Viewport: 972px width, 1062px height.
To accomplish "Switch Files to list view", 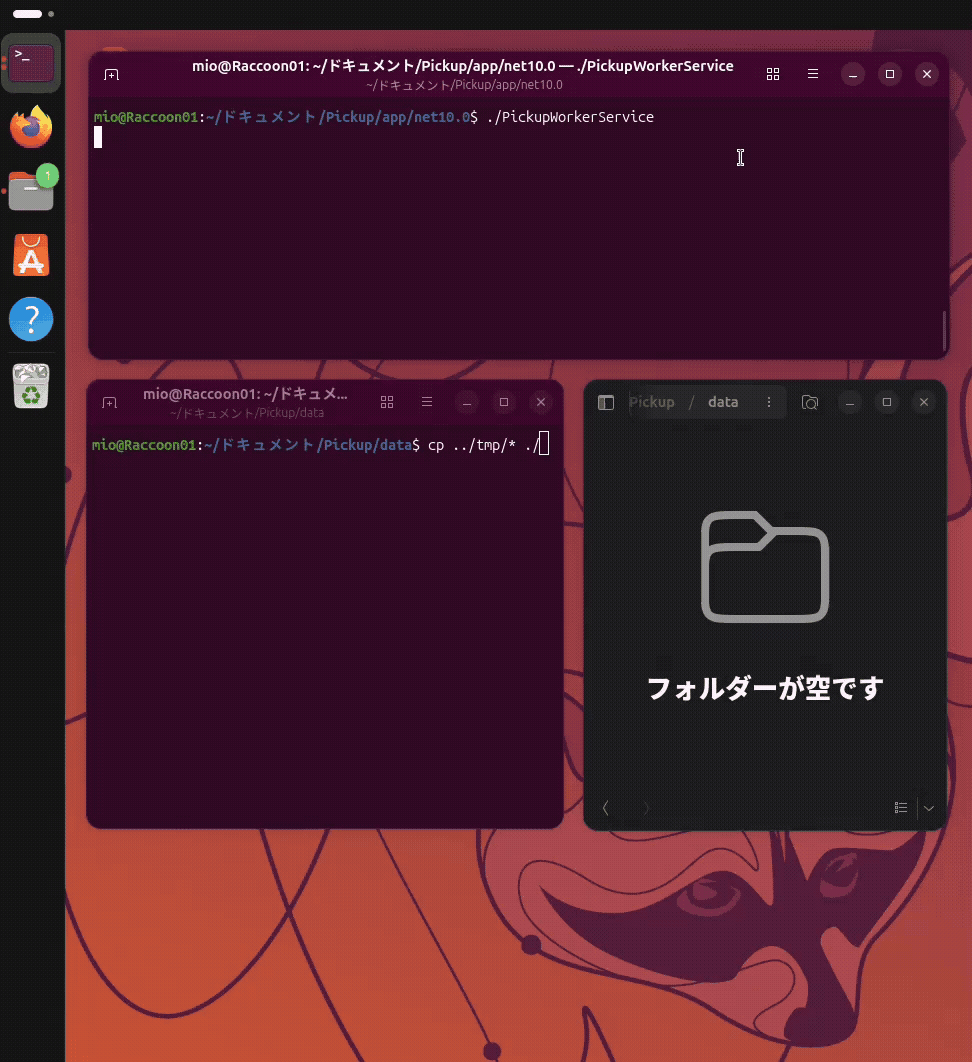I will 901,807.
